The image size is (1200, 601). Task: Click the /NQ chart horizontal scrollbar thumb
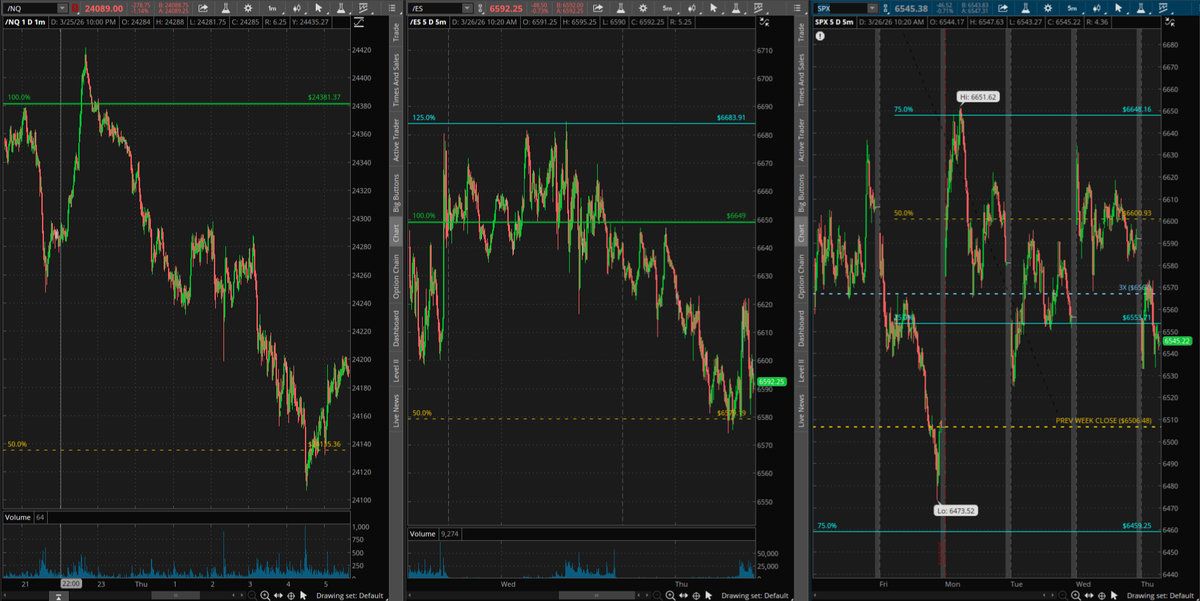pos(175,595)
